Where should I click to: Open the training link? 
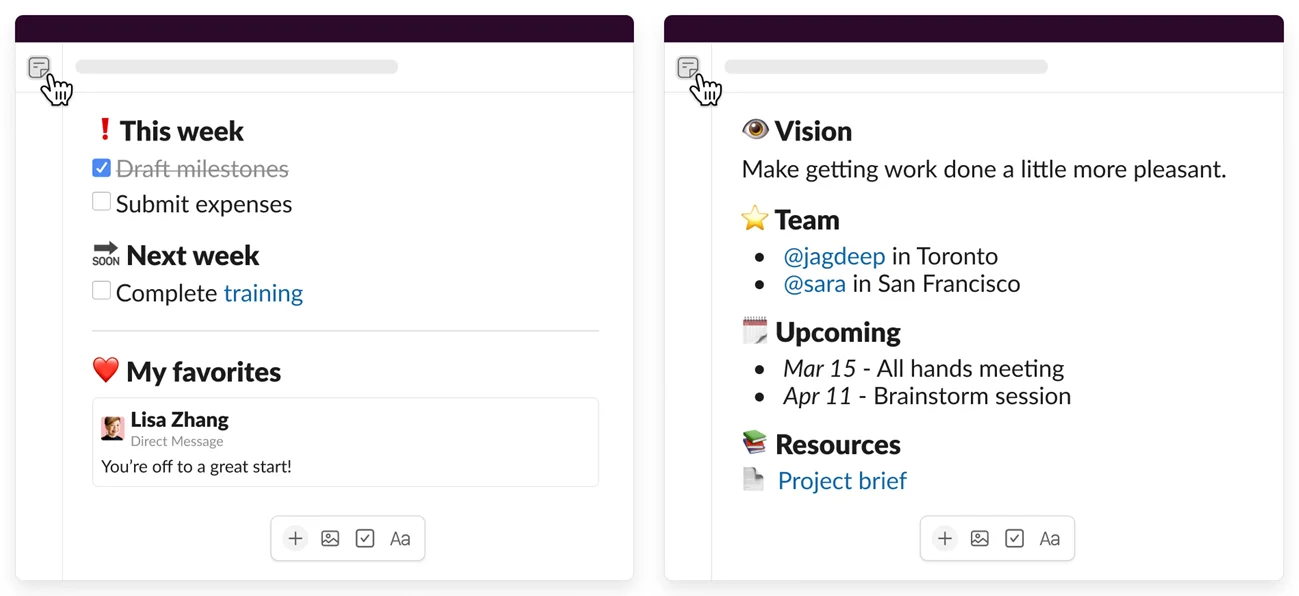click(263, 293)
